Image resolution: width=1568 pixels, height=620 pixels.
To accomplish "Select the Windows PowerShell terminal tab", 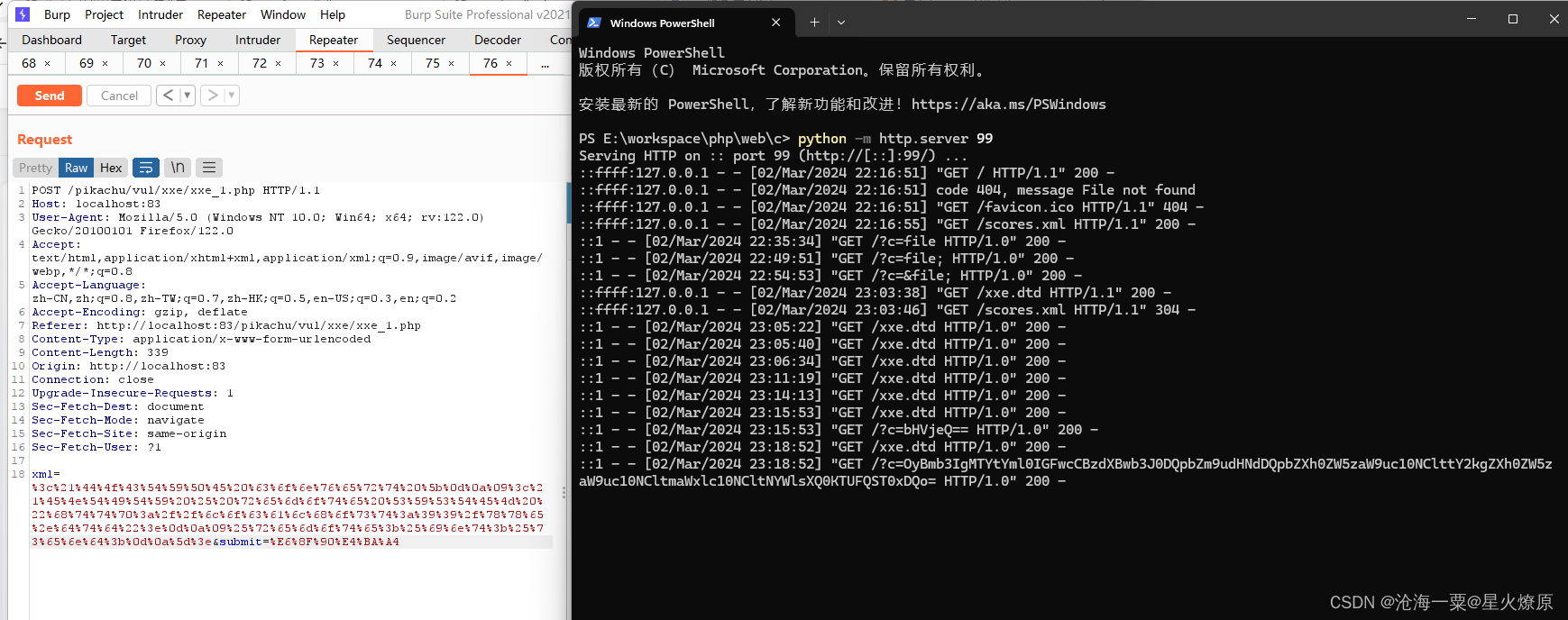I will point(686,23).
